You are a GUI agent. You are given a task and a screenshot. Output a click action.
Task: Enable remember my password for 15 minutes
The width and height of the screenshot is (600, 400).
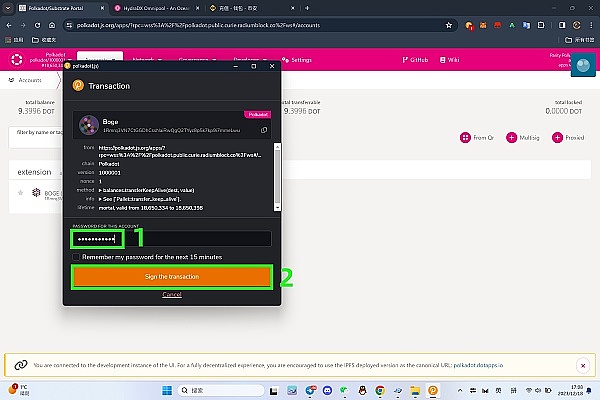pos(76,257)
